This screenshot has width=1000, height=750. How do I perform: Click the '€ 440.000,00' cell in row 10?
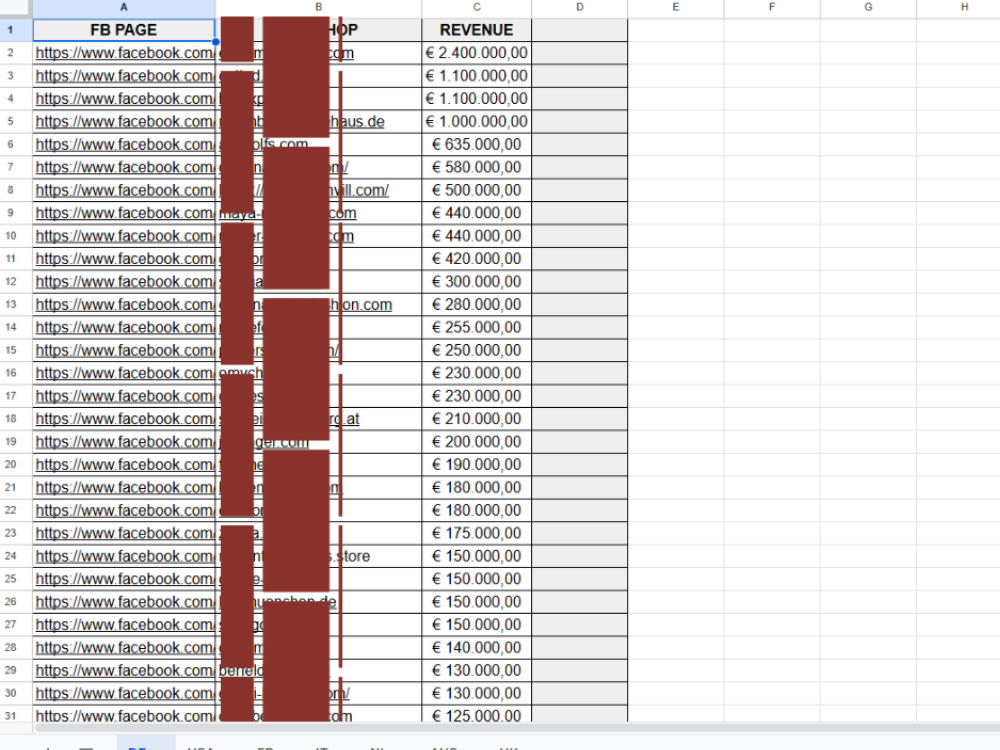click(x=476, y=236)
